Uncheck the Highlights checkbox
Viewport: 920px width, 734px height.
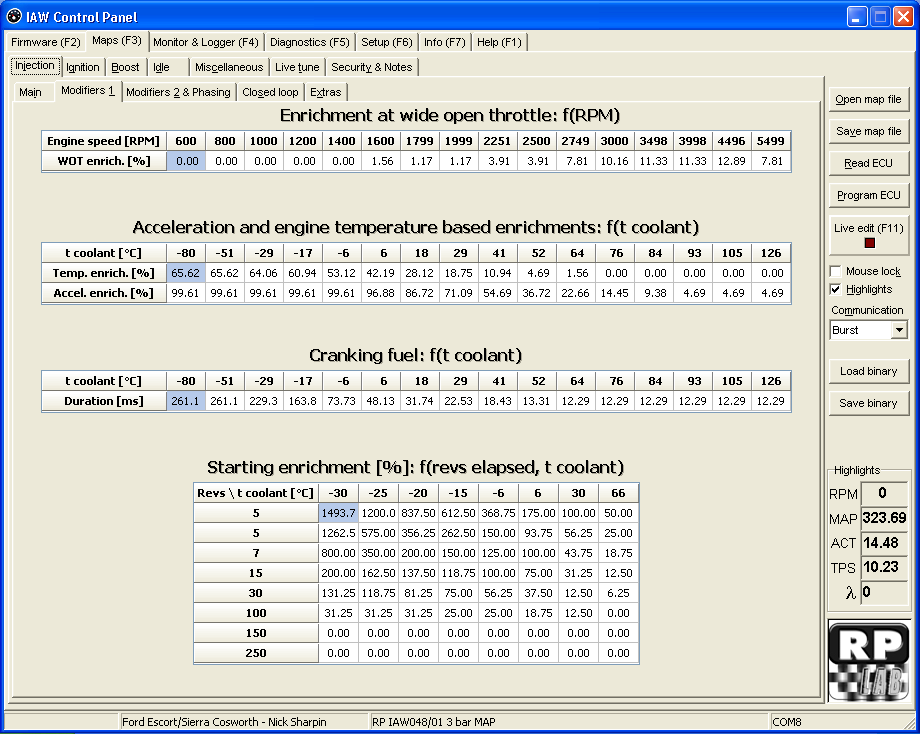pyautogui.click(x=836, y=289)
